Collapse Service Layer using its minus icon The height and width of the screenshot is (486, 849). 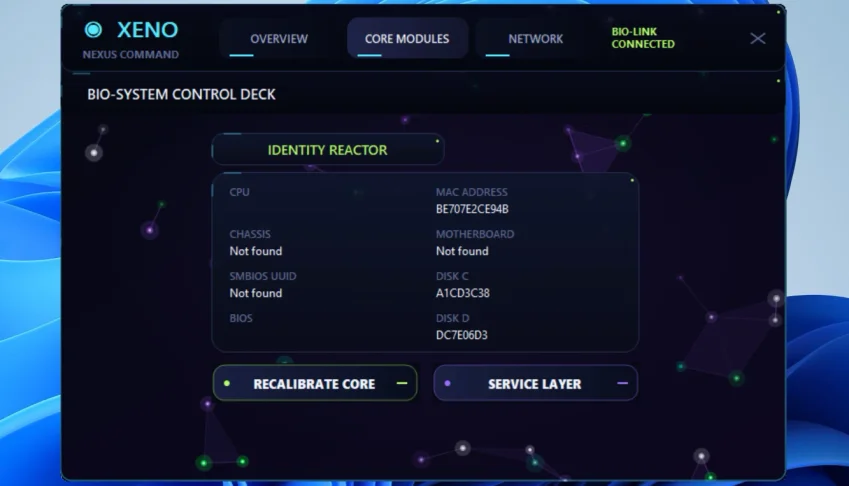pos(623,383)
